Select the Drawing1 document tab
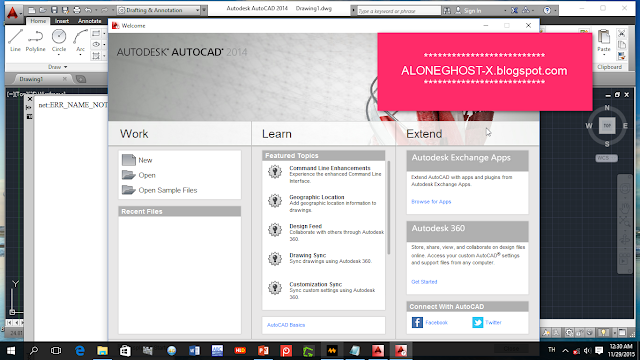 31,79
